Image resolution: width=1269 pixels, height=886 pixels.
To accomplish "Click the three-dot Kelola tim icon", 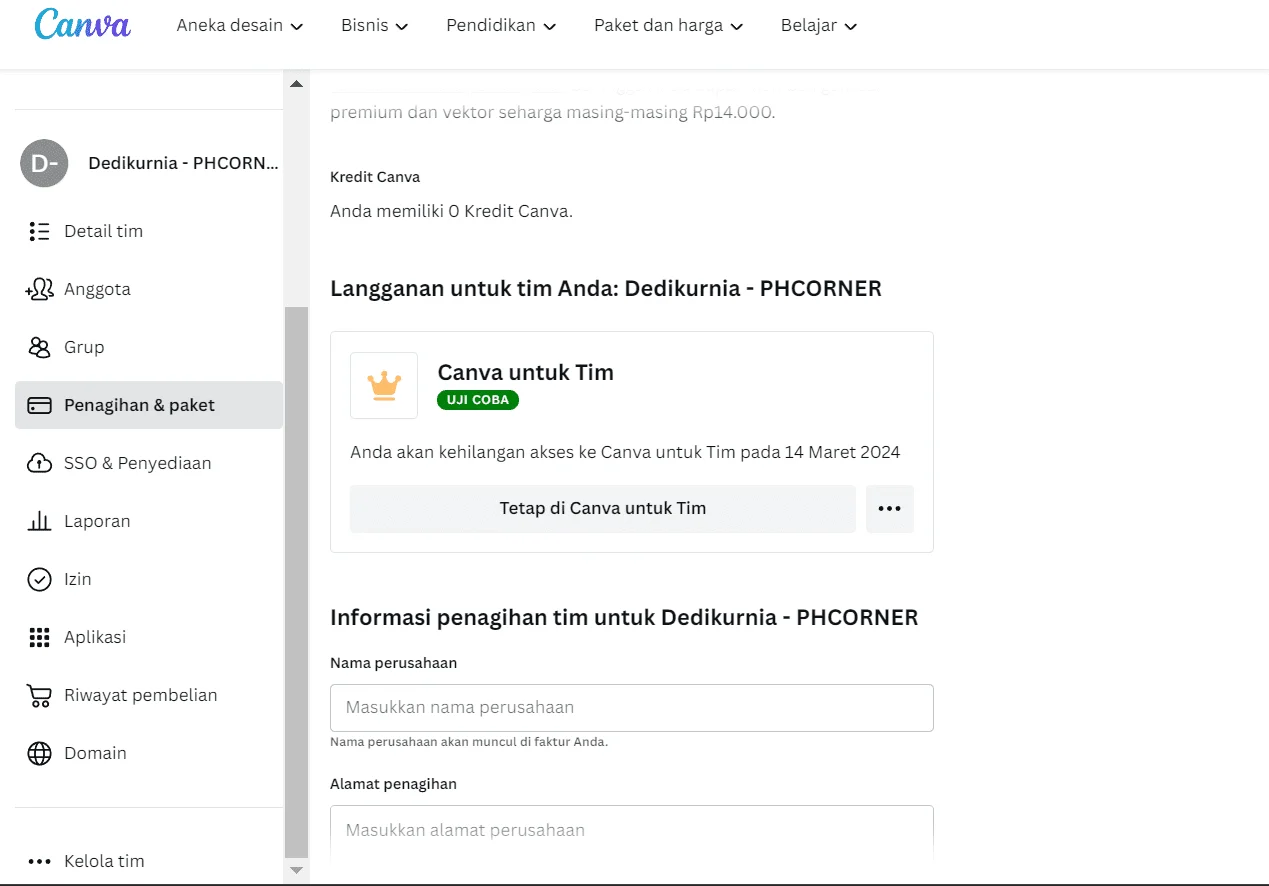I will point(39,861).
